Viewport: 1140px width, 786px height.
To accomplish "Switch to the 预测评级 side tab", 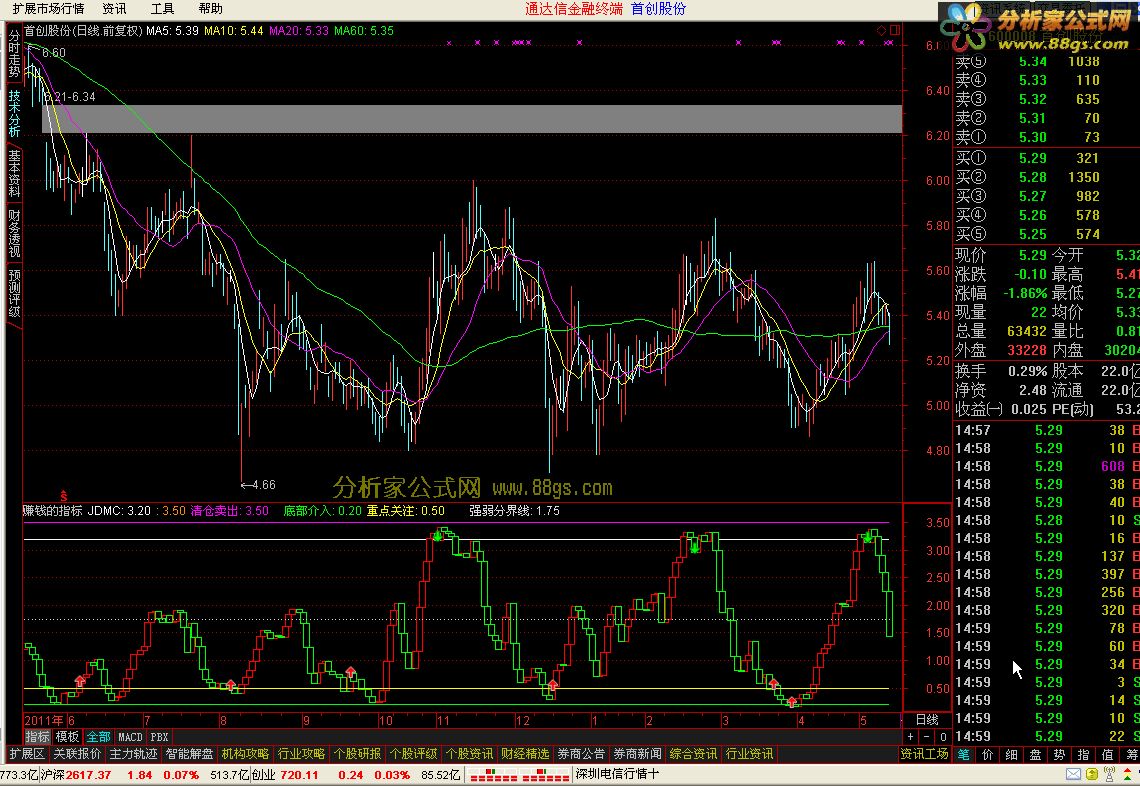I will [14, 293].
